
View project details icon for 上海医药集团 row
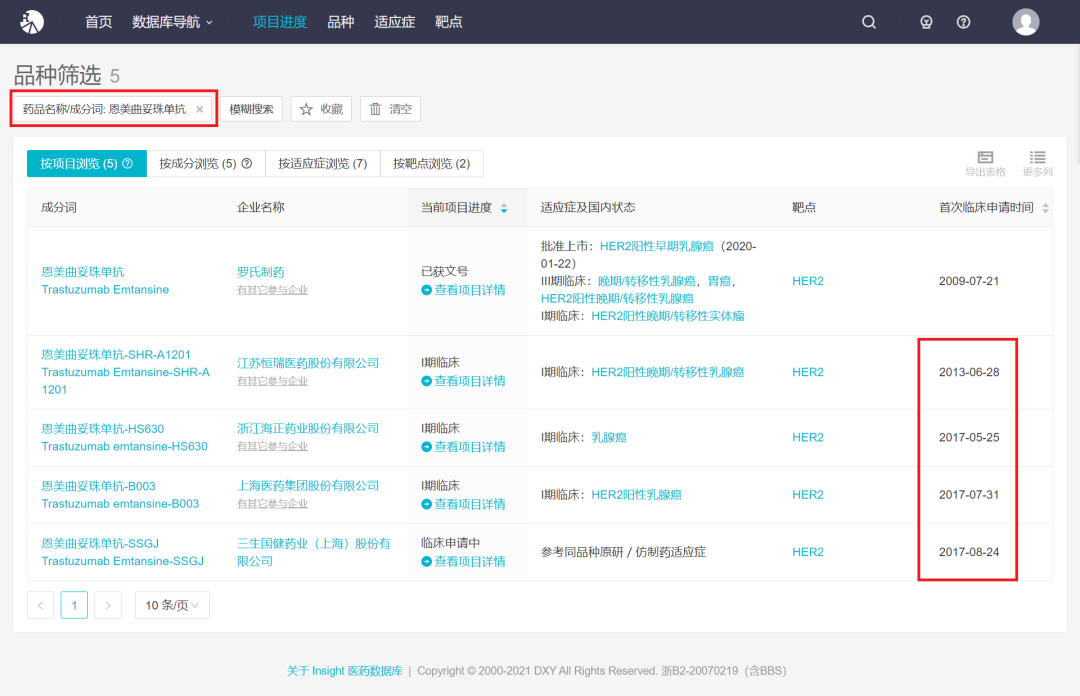(x=426, y=504)
